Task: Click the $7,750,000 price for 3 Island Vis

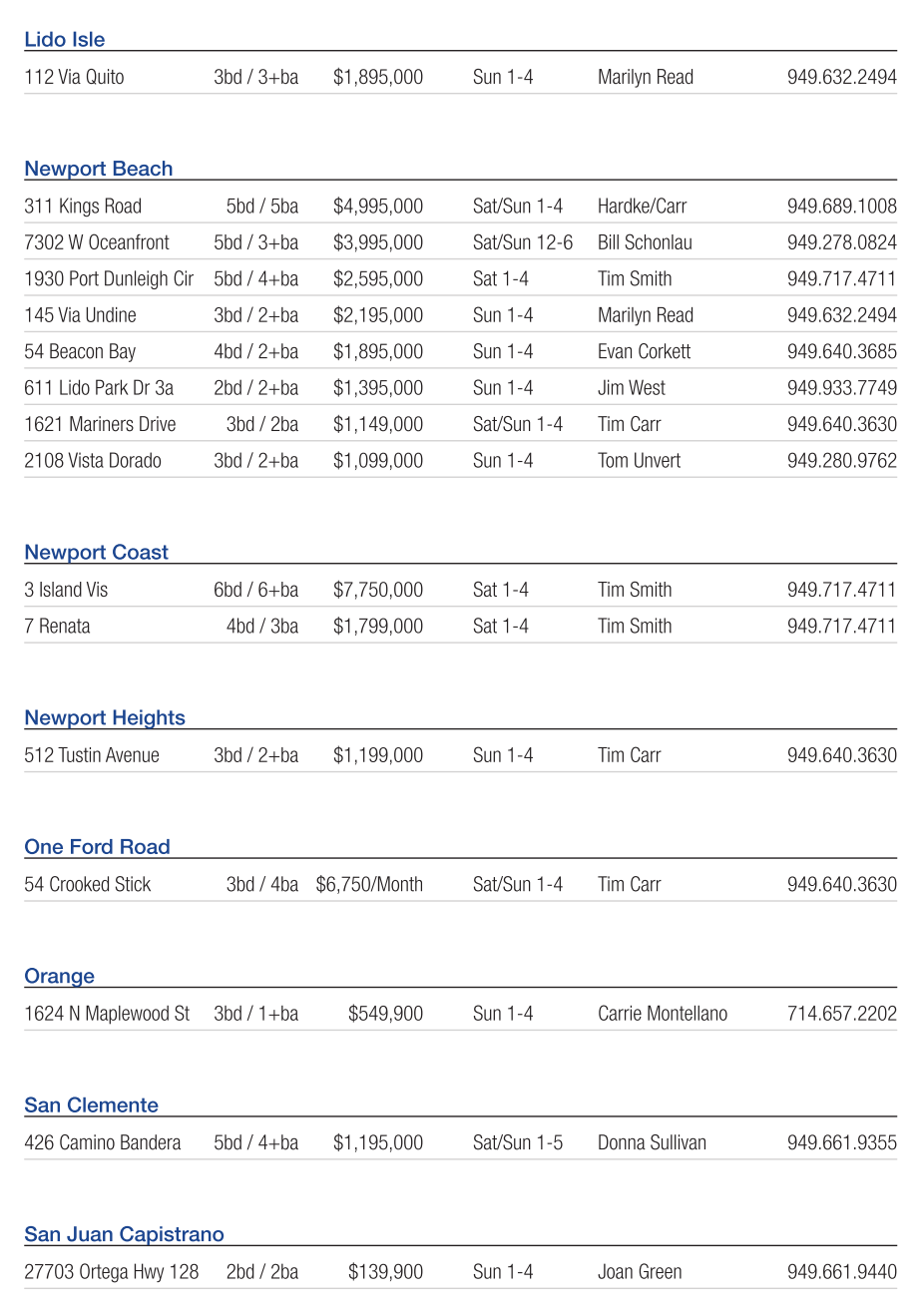Action: tap(378, 590)
